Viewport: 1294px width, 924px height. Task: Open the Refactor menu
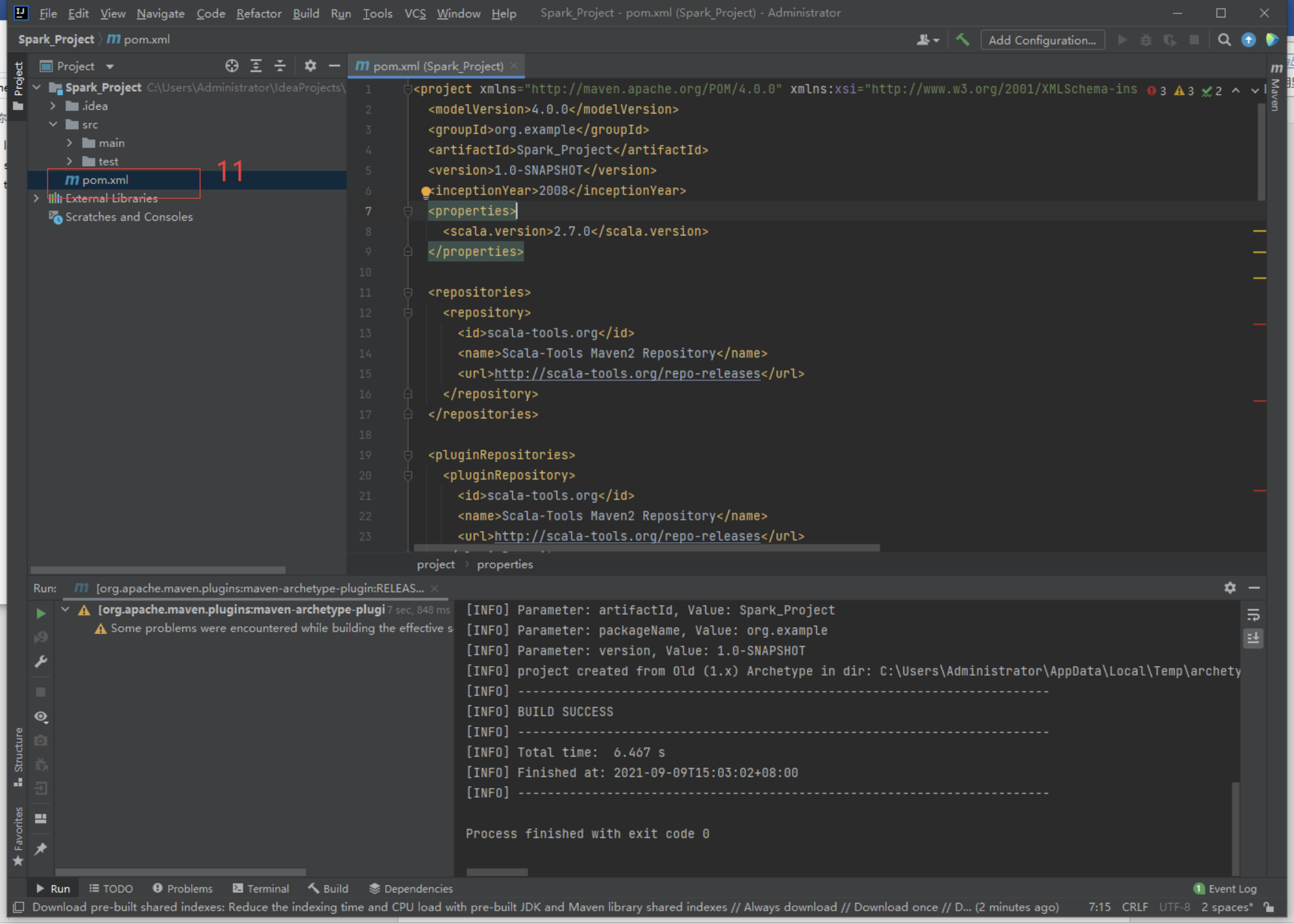pos(258,13)
